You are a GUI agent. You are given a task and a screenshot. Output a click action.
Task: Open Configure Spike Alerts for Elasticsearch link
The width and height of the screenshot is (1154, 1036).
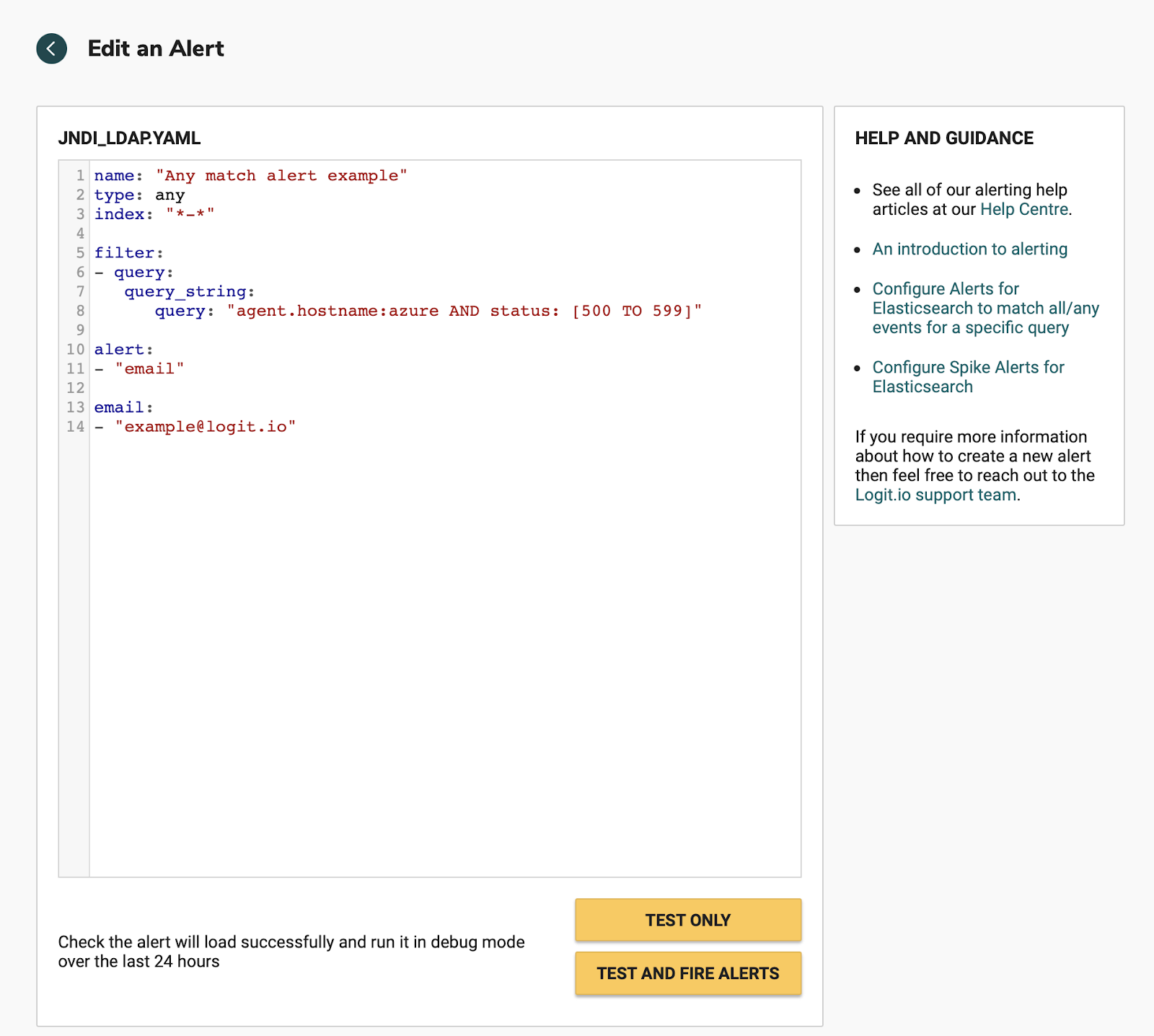point(967,377)
